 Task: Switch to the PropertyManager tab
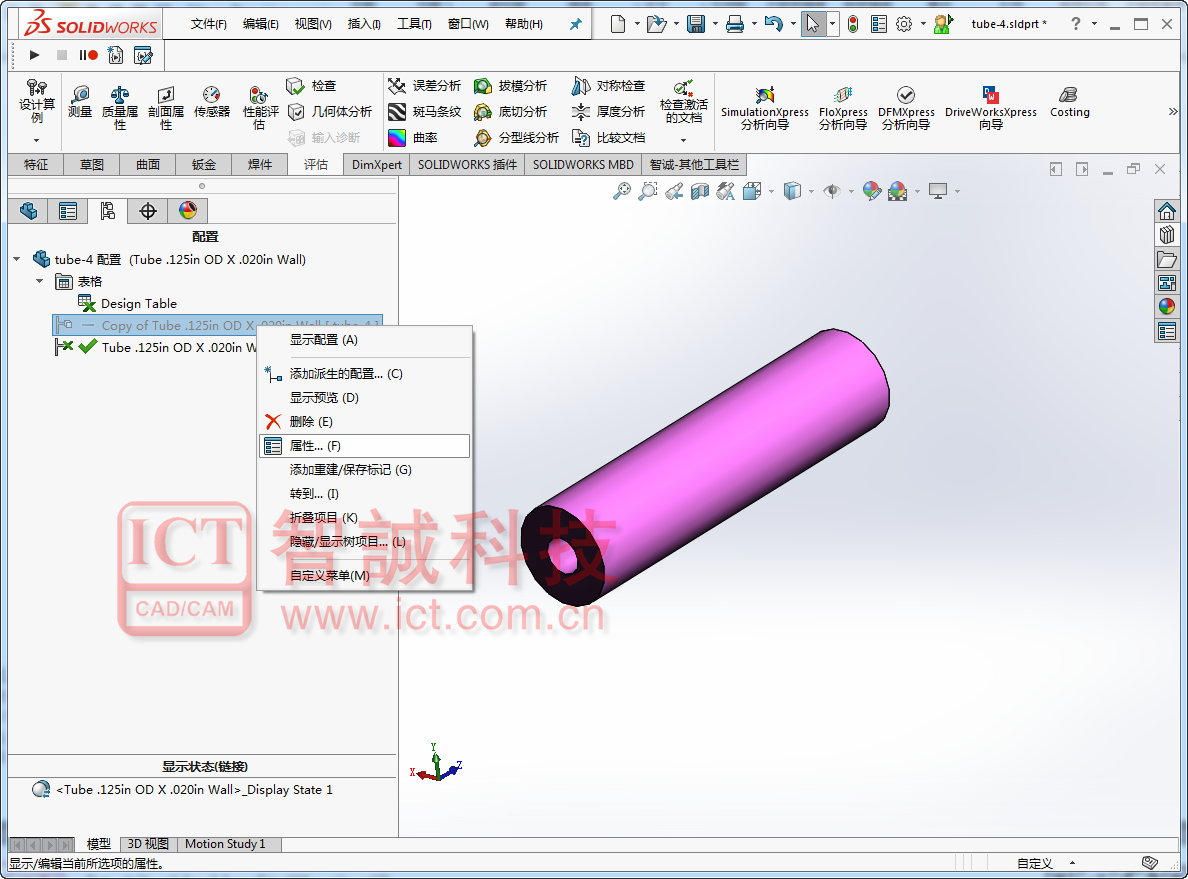coord(68,211)
